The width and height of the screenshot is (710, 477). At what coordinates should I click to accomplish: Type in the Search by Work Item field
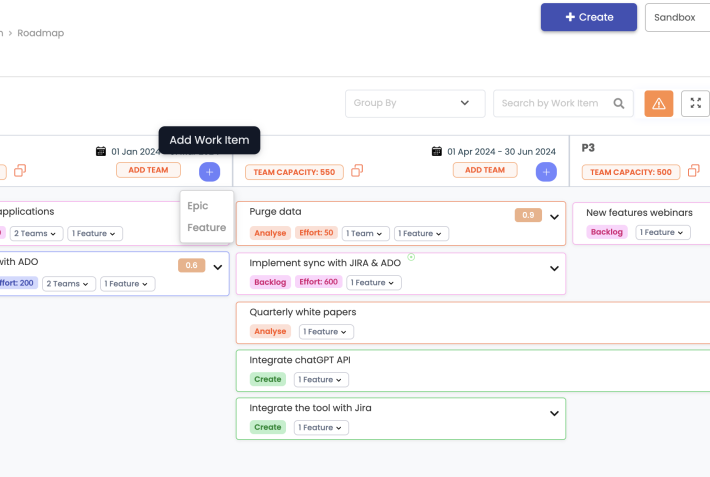(x=550, y=103)
